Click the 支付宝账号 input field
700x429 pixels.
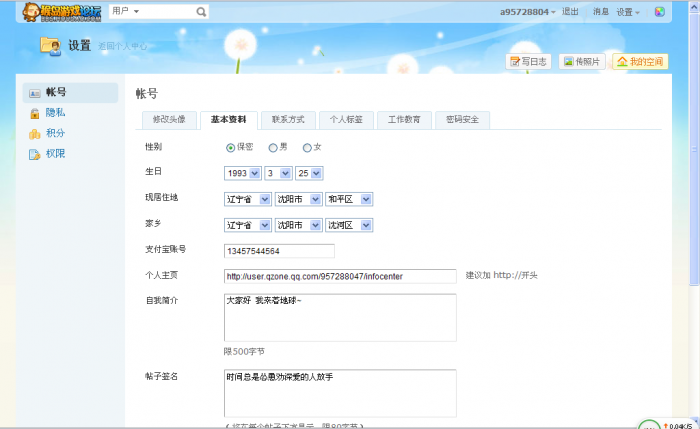tap(279, 251)
